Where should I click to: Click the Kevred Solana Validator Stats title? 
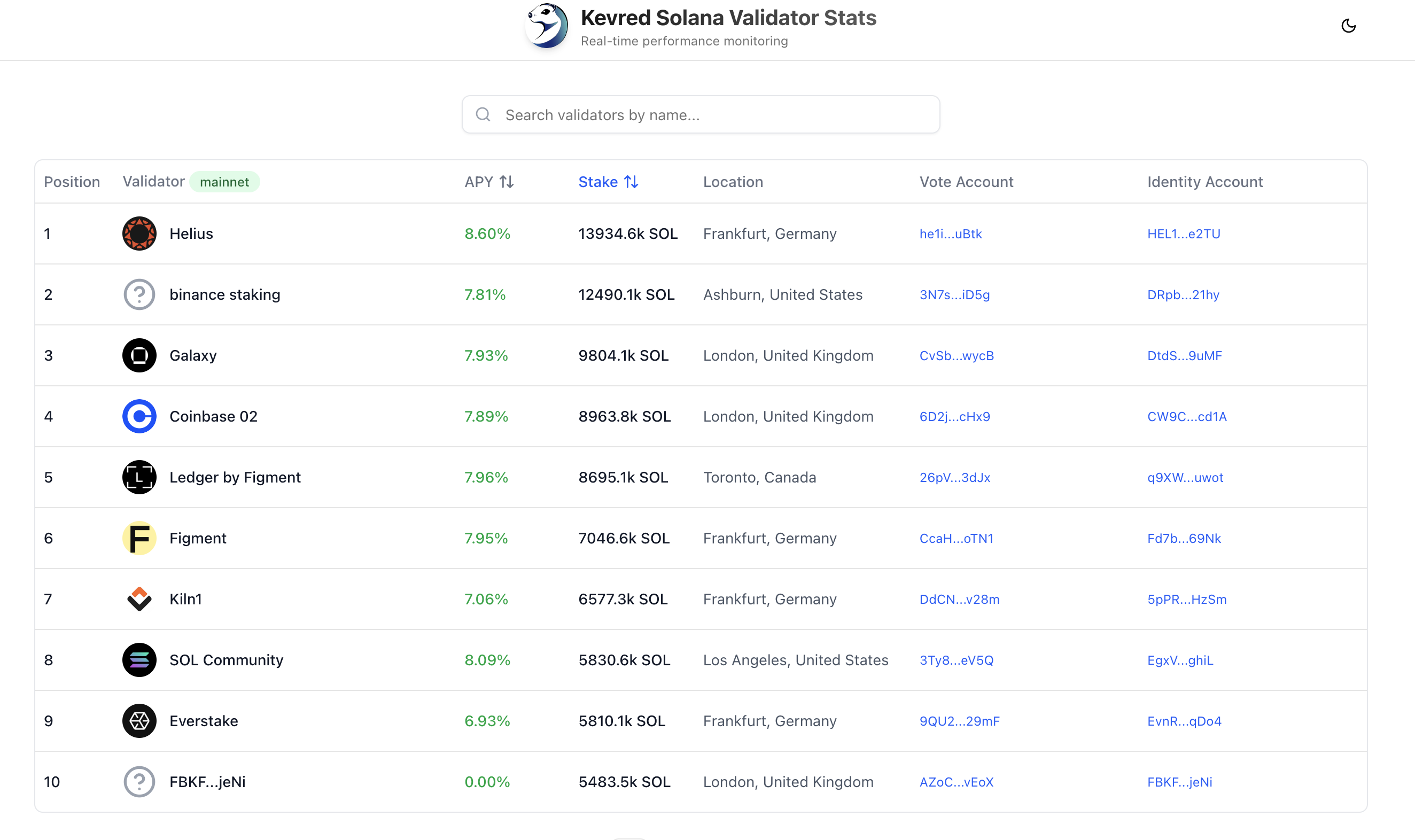[x=728, y=18]
